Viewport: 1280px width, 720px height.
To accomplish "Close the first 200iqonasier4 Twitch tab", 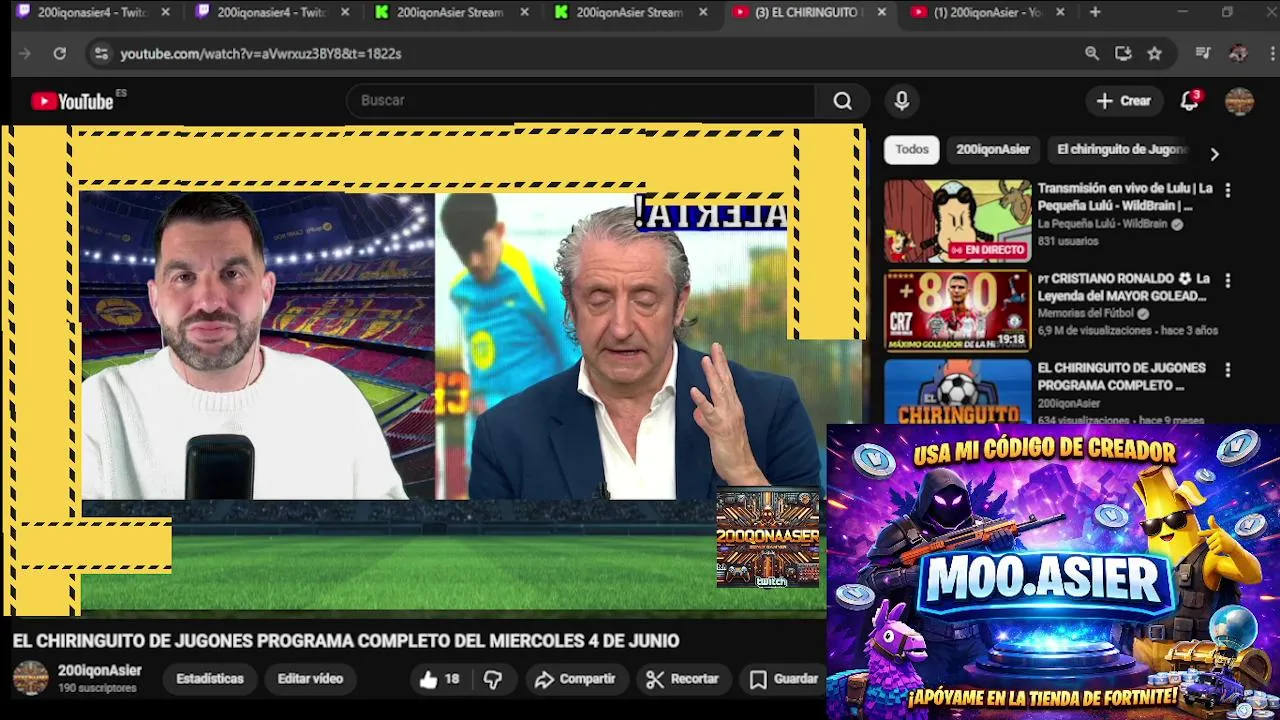I will coord(166,12).
